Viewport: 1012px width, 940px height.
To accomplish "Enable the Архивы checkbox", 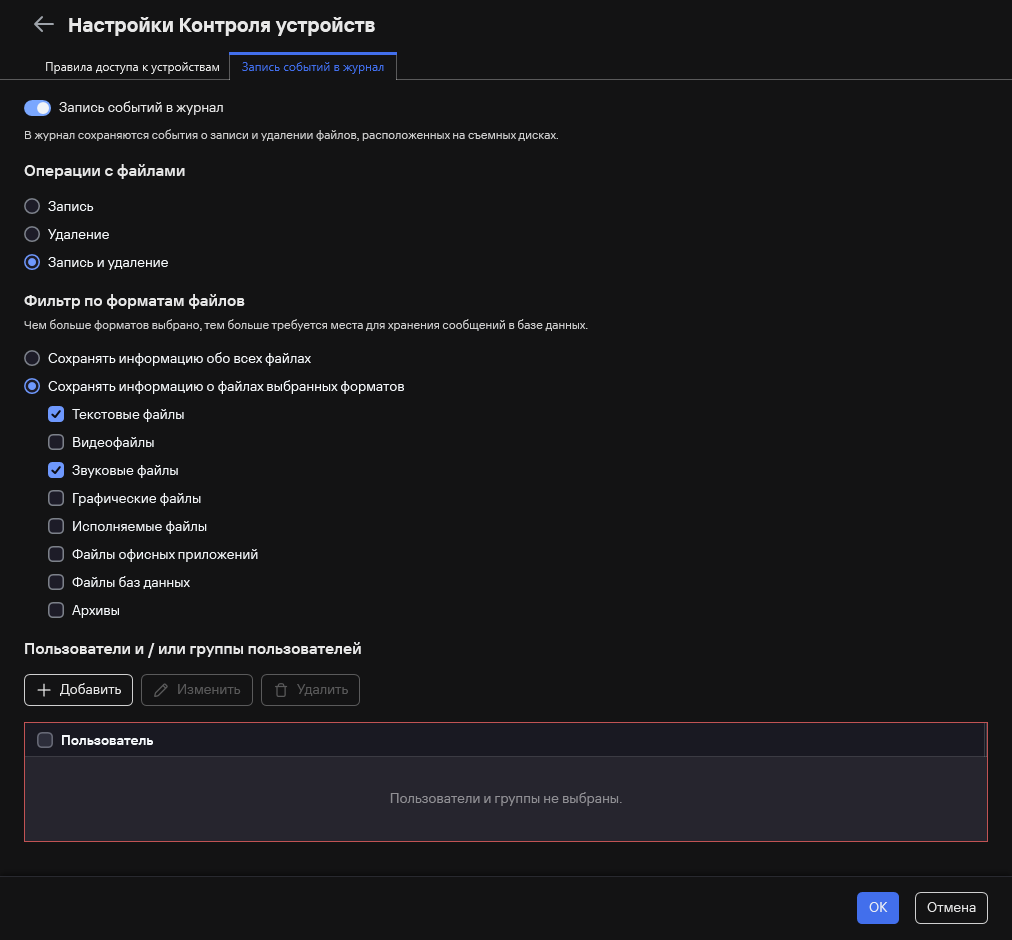I will pos(56,610).
